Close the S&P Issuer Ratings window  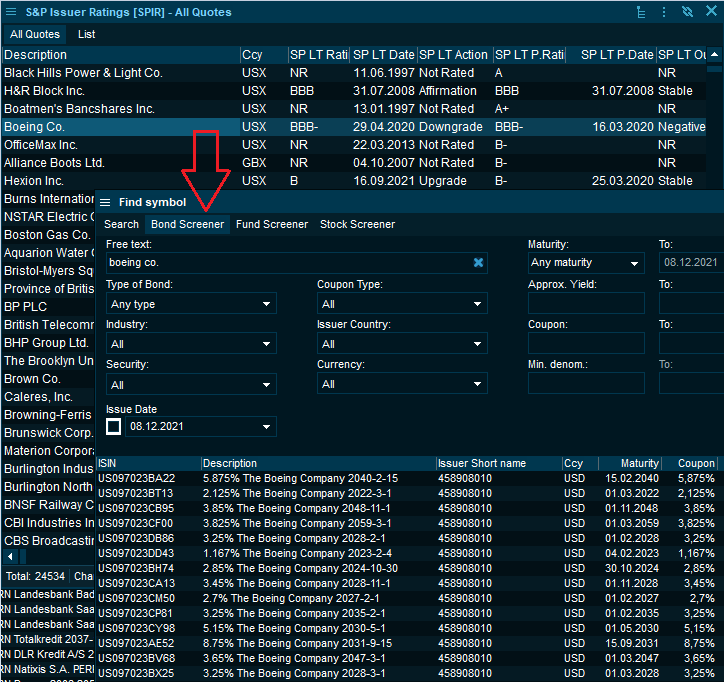pyautogui.click(x=710, y=12)
